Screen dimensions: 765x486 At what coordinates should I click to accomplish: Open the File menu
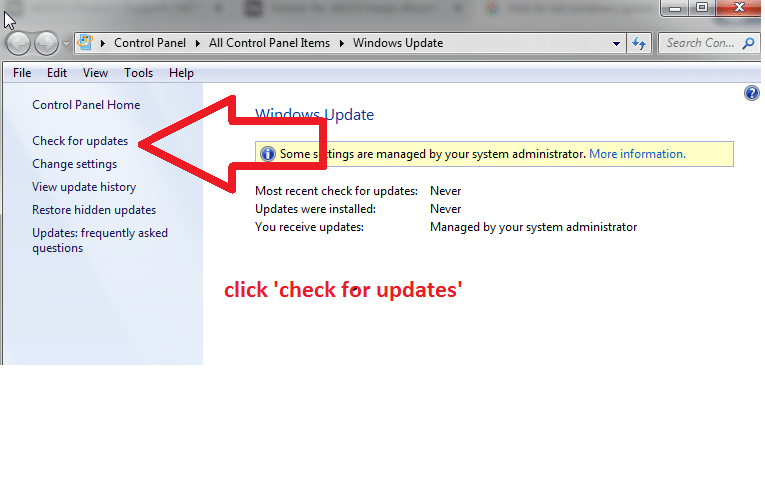click(x=22, y=73)
